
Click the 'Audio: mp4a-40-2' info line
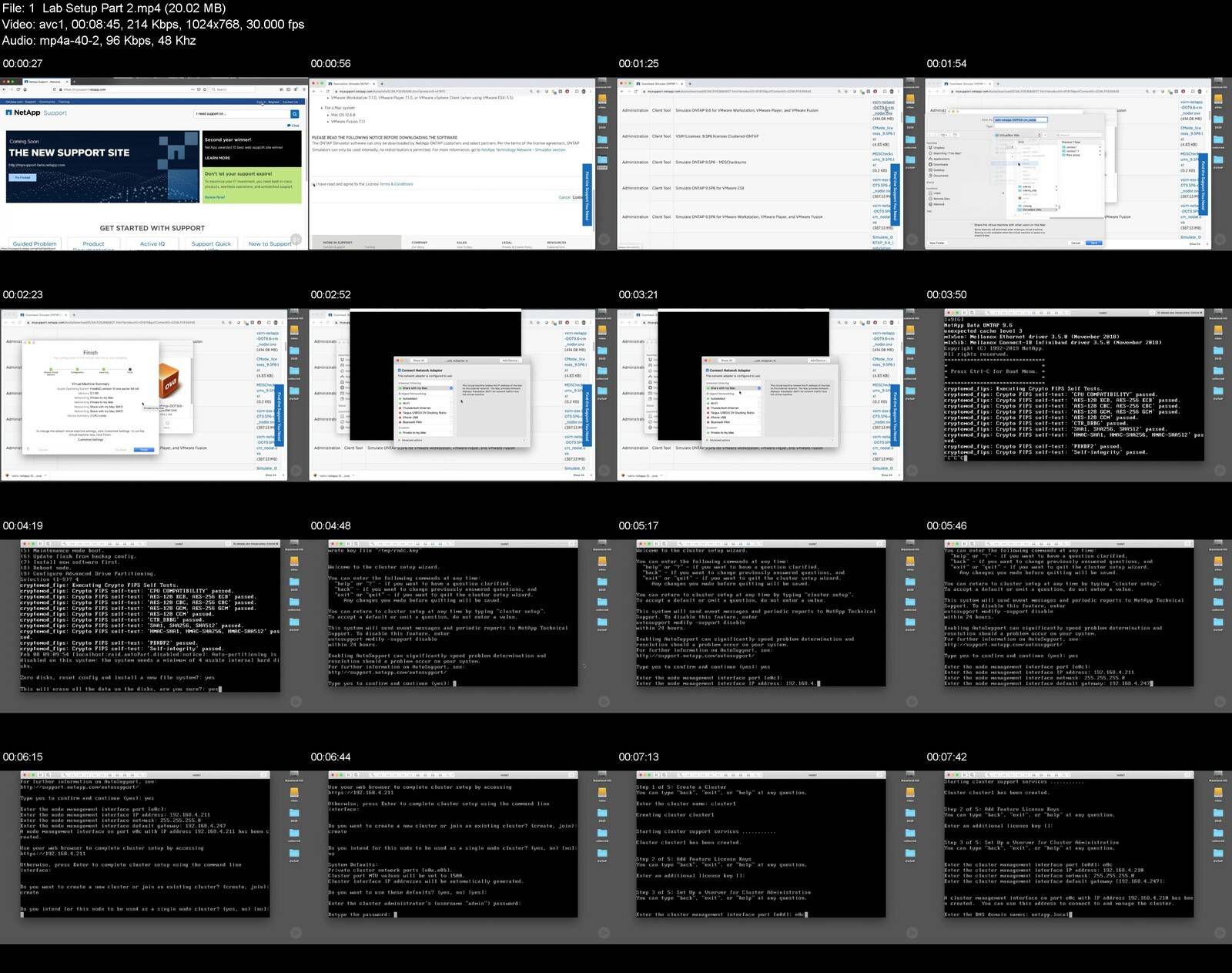[x=99, y=41]
